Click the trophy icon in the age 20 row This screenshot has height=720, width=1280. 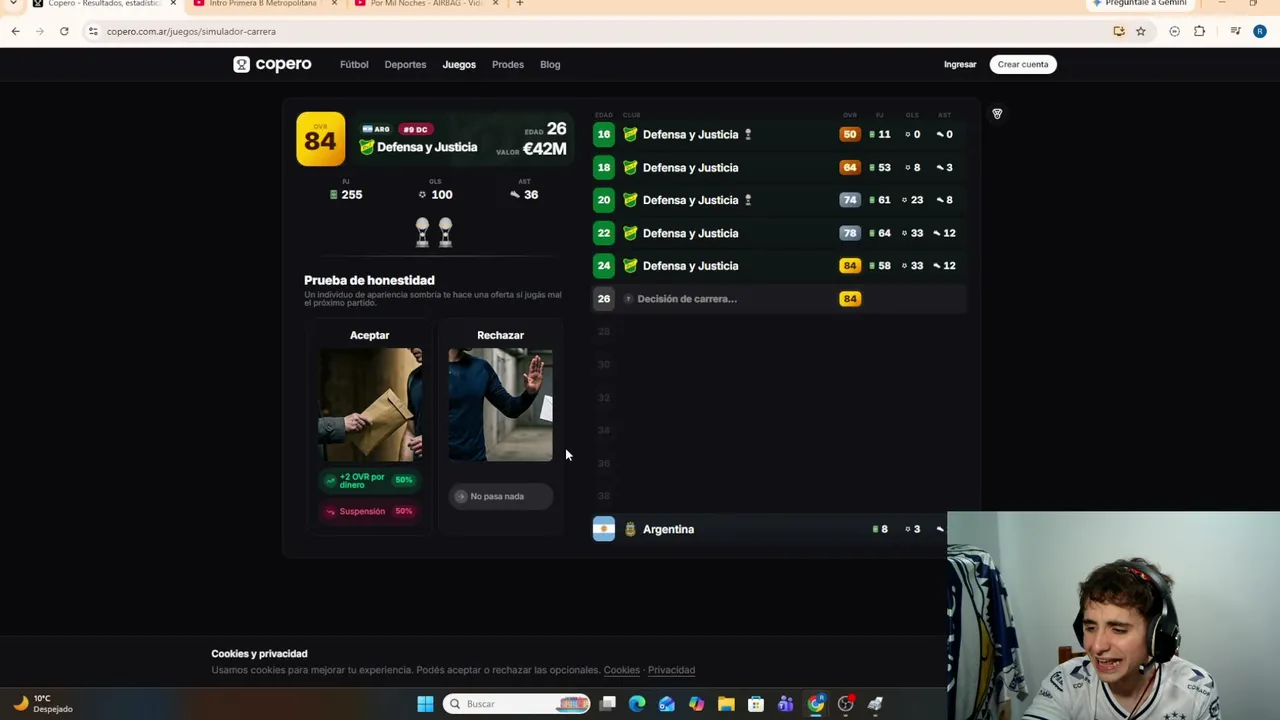pos(748,200)
